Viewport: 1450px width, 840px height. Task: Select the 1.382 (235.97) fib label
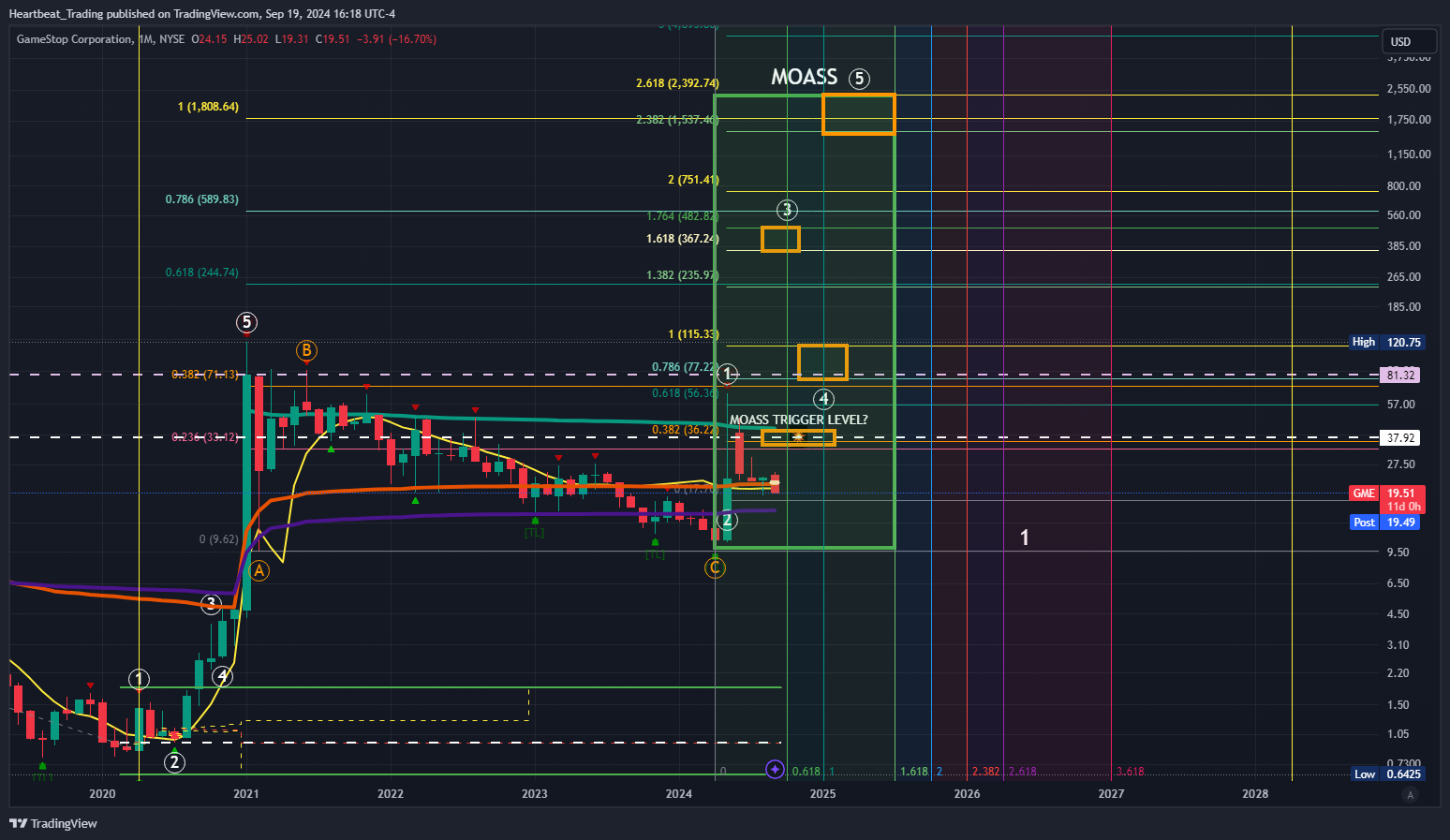tap(683, 275)
